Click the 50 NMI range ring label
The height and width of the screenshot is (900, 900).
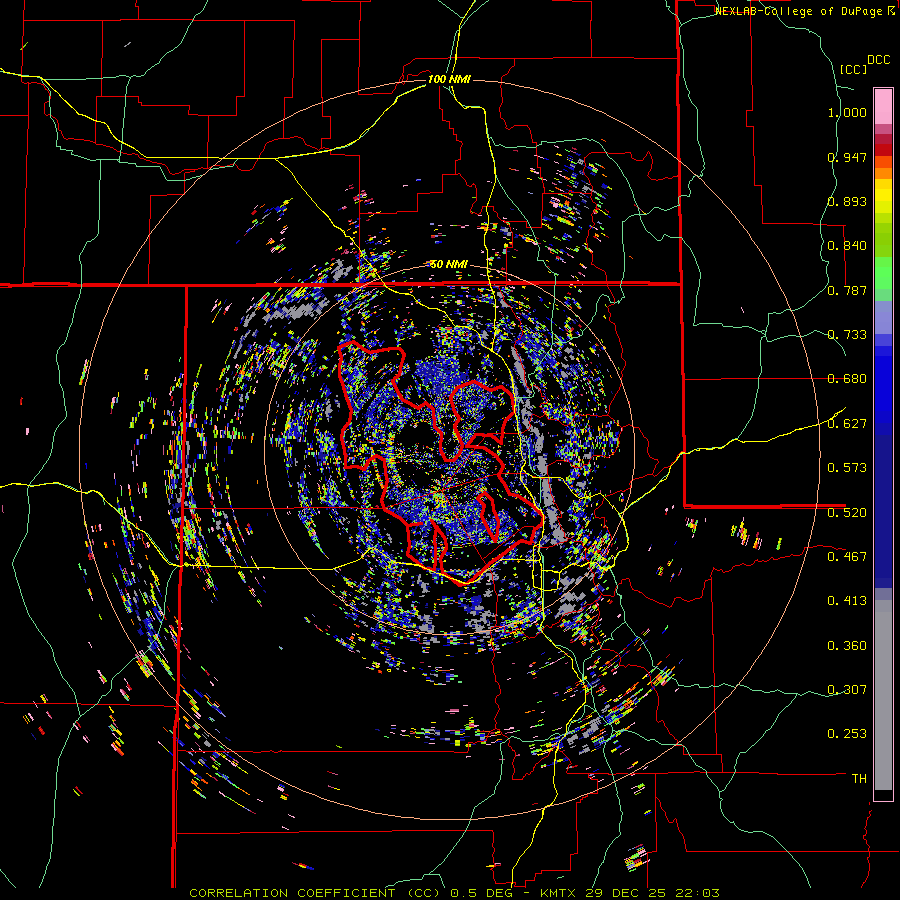click(x=449, y=264)
